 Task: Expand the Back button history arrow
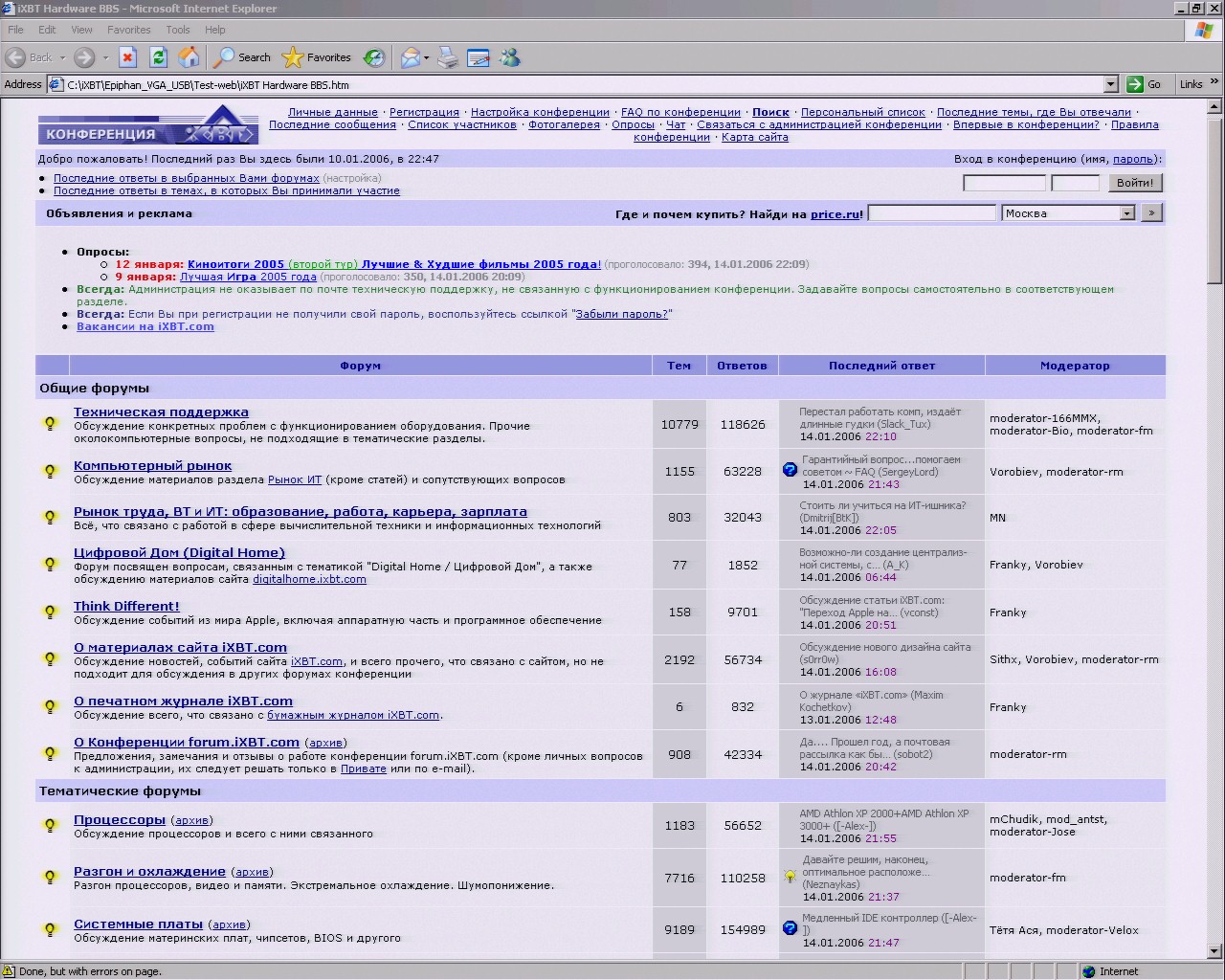point(62,57)
